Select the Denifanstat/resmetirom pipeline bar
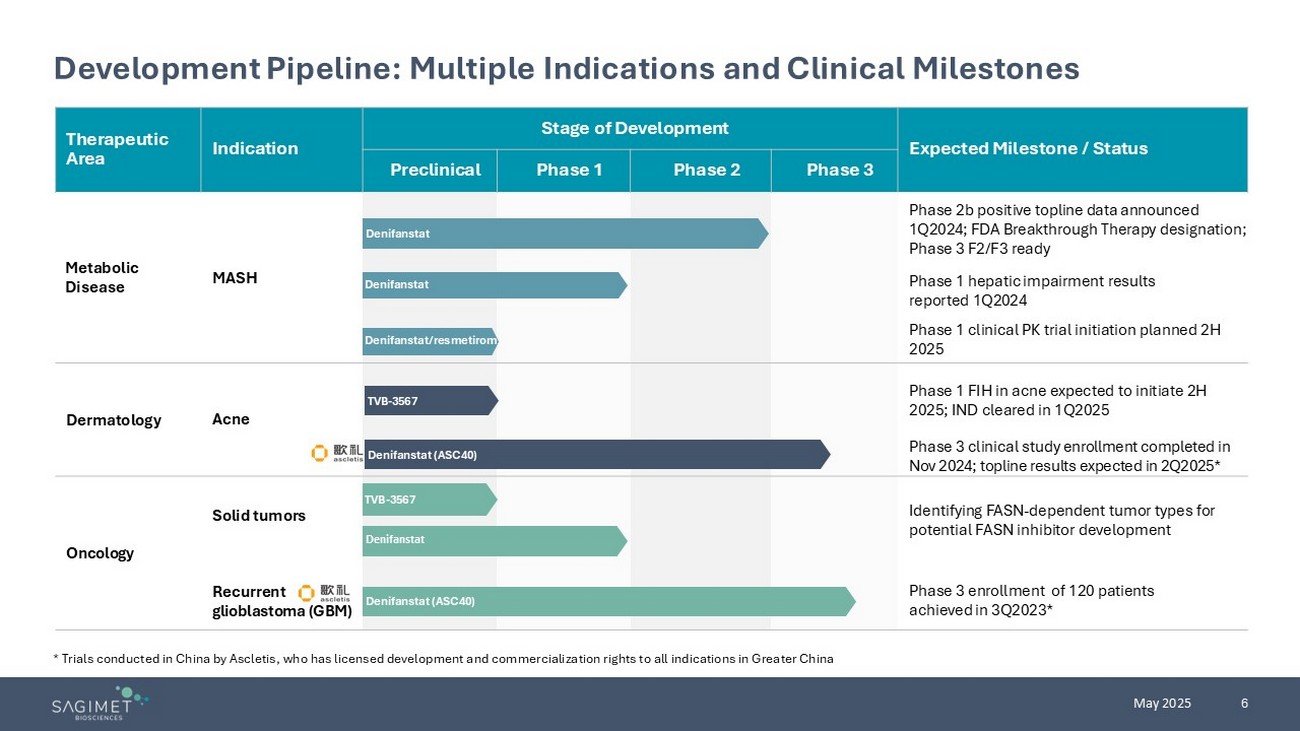1300x731 pixels. (430, 341)
